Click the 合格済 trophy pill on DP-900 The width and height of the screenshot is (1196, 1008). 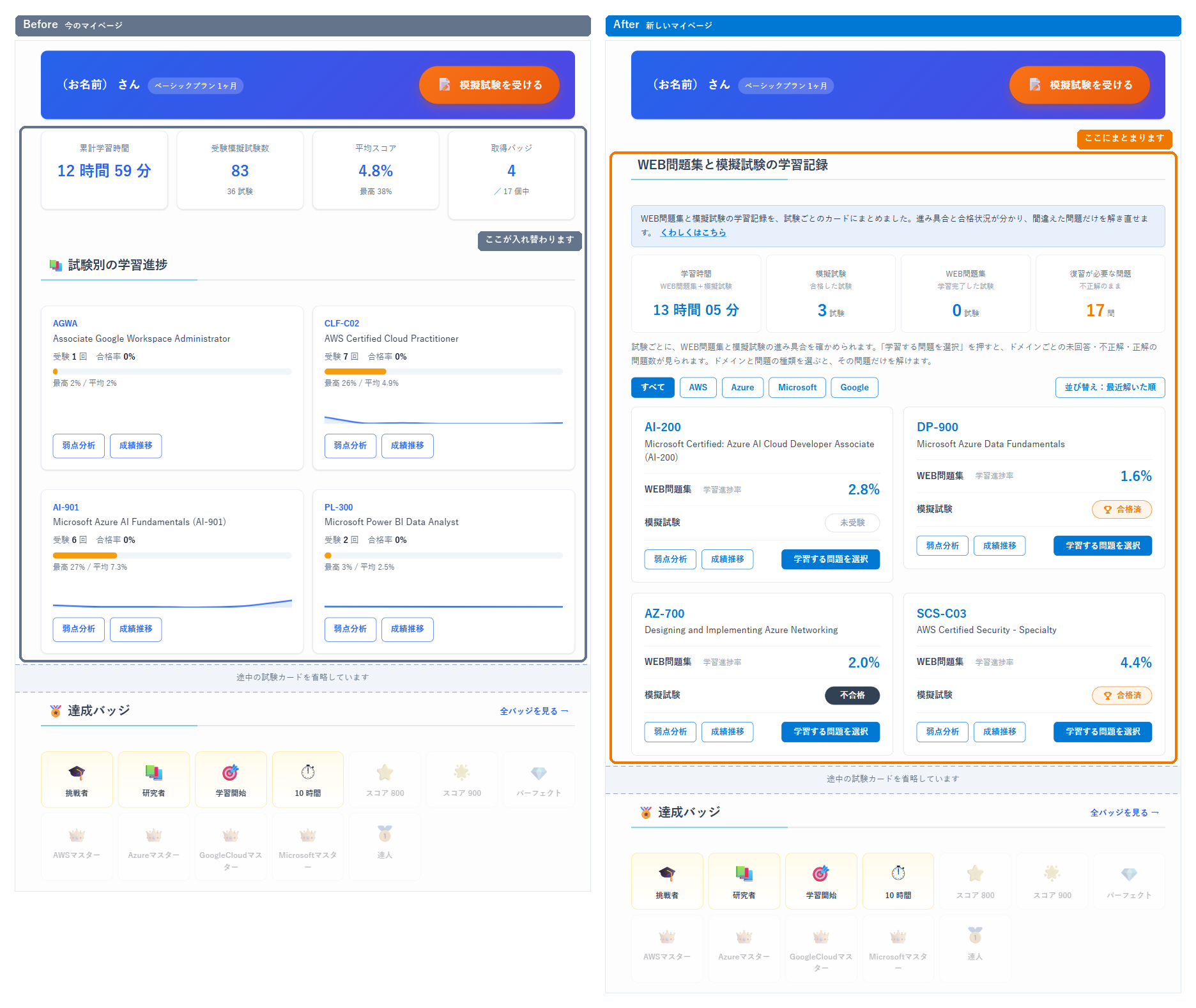(x=1122, y=509)
